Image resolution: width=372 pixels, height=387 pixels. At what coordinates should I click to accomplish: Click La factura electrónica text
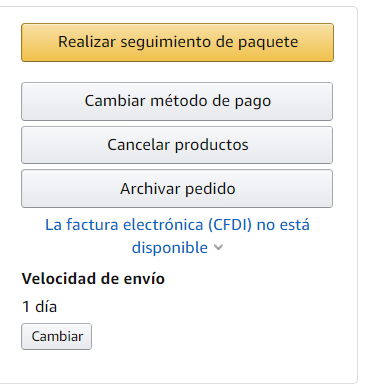[124, 225]
